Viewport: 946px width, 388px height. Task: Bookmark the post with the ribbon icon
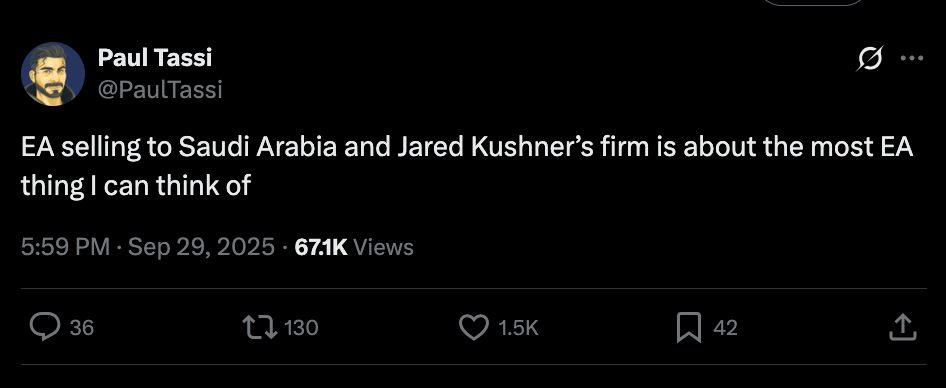pyautogui.click(x=688, y=327)
